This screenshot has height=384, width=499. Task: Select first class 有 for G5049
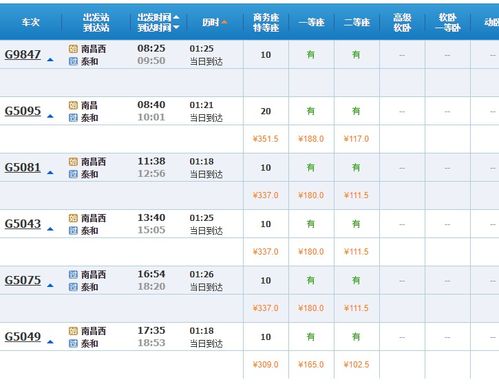(x=311, y=337)
